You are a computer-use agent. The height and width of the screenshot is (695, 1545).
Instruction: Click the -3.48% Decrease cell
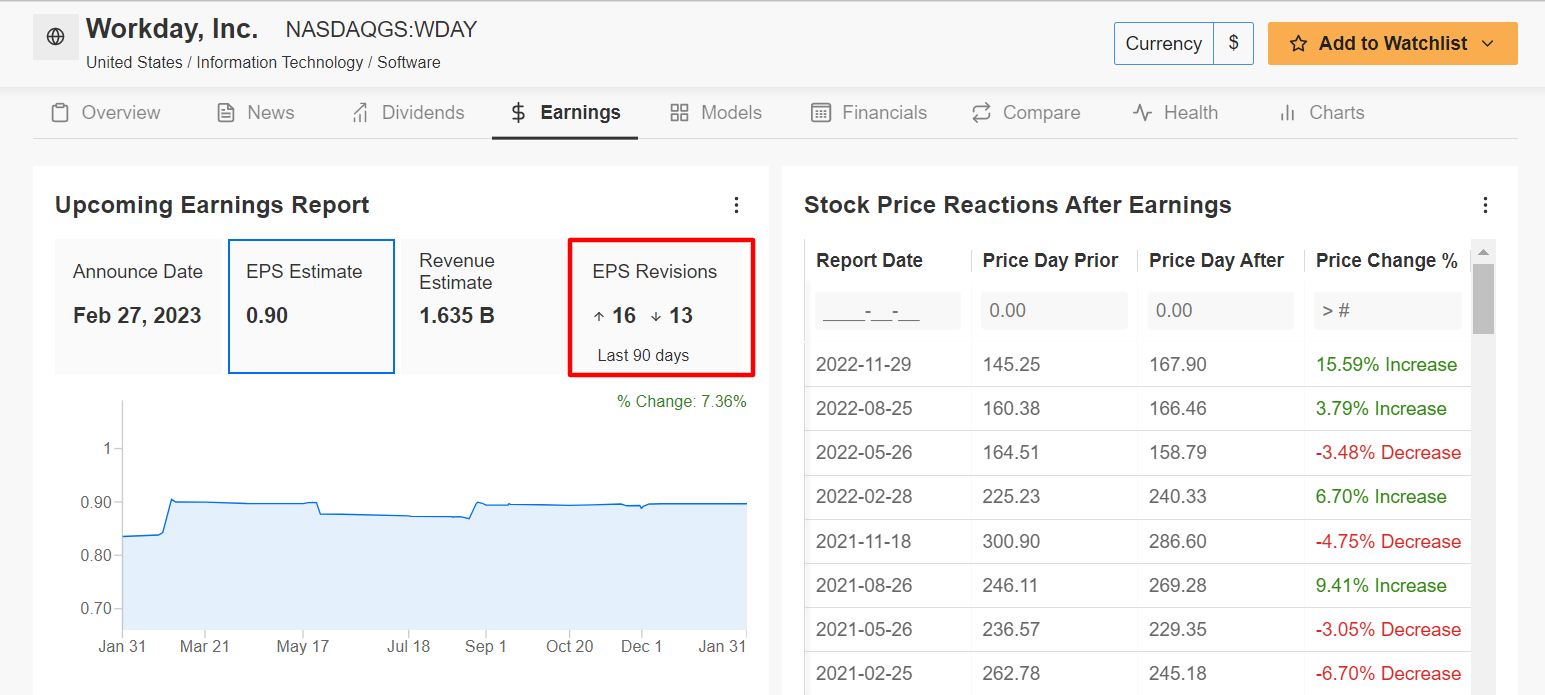pos(1388,453)
